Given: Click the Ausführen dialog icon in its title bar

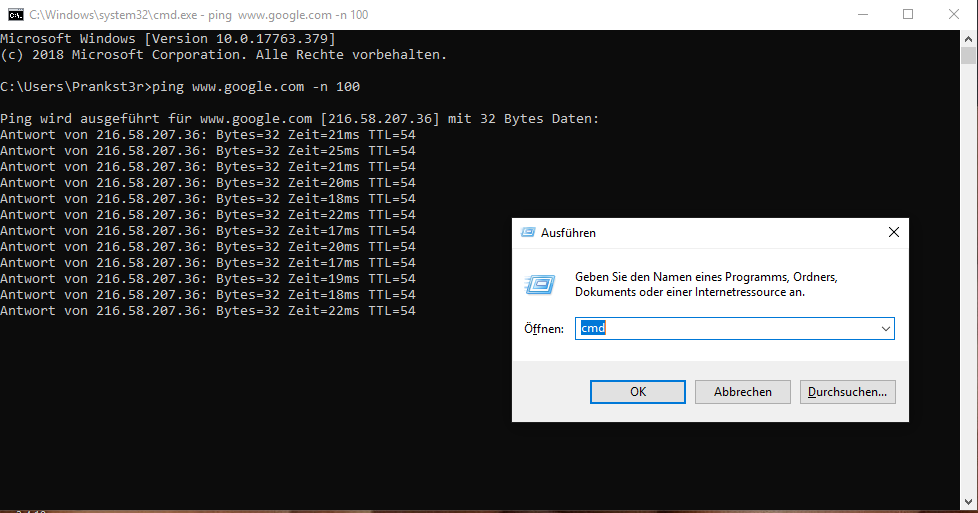Looking at the screenshot, I should 528,232.
